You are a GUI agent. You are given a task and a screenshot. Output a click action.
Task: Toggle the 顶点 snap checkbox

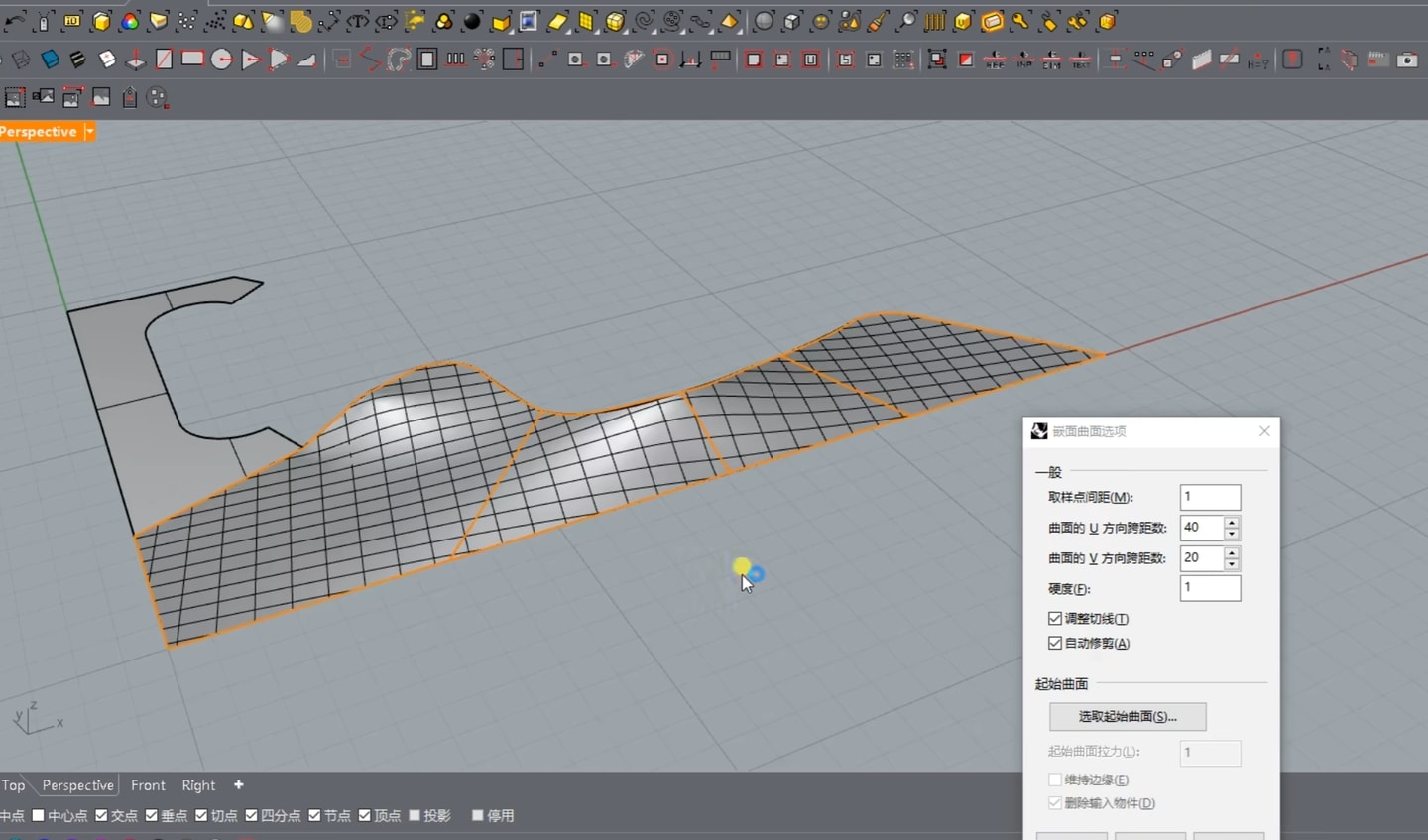(x=365, y=815)
